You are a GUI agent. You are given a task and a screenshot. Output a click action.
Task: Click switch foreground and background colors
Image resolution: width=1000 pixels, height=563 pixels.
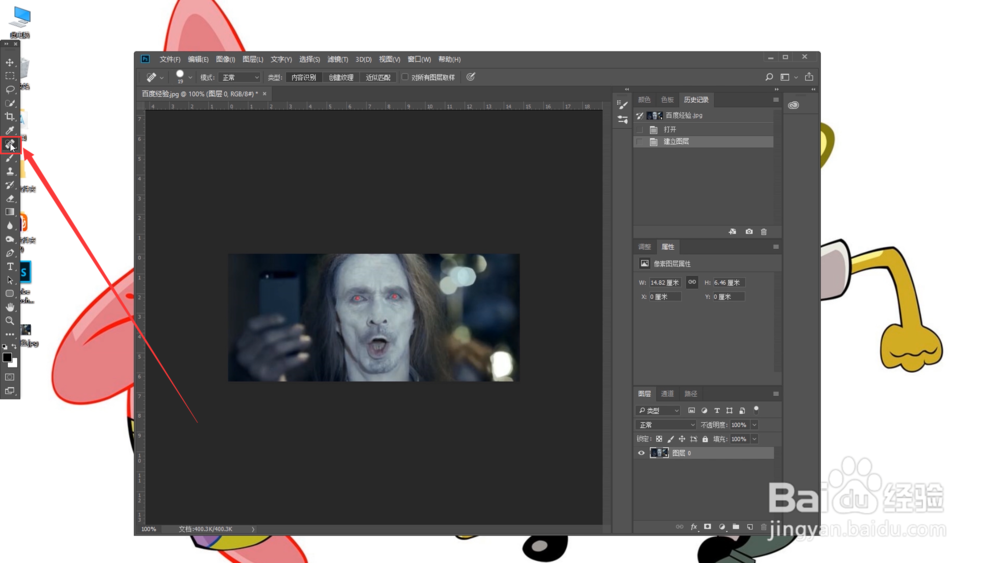click(x=14, y=347)
